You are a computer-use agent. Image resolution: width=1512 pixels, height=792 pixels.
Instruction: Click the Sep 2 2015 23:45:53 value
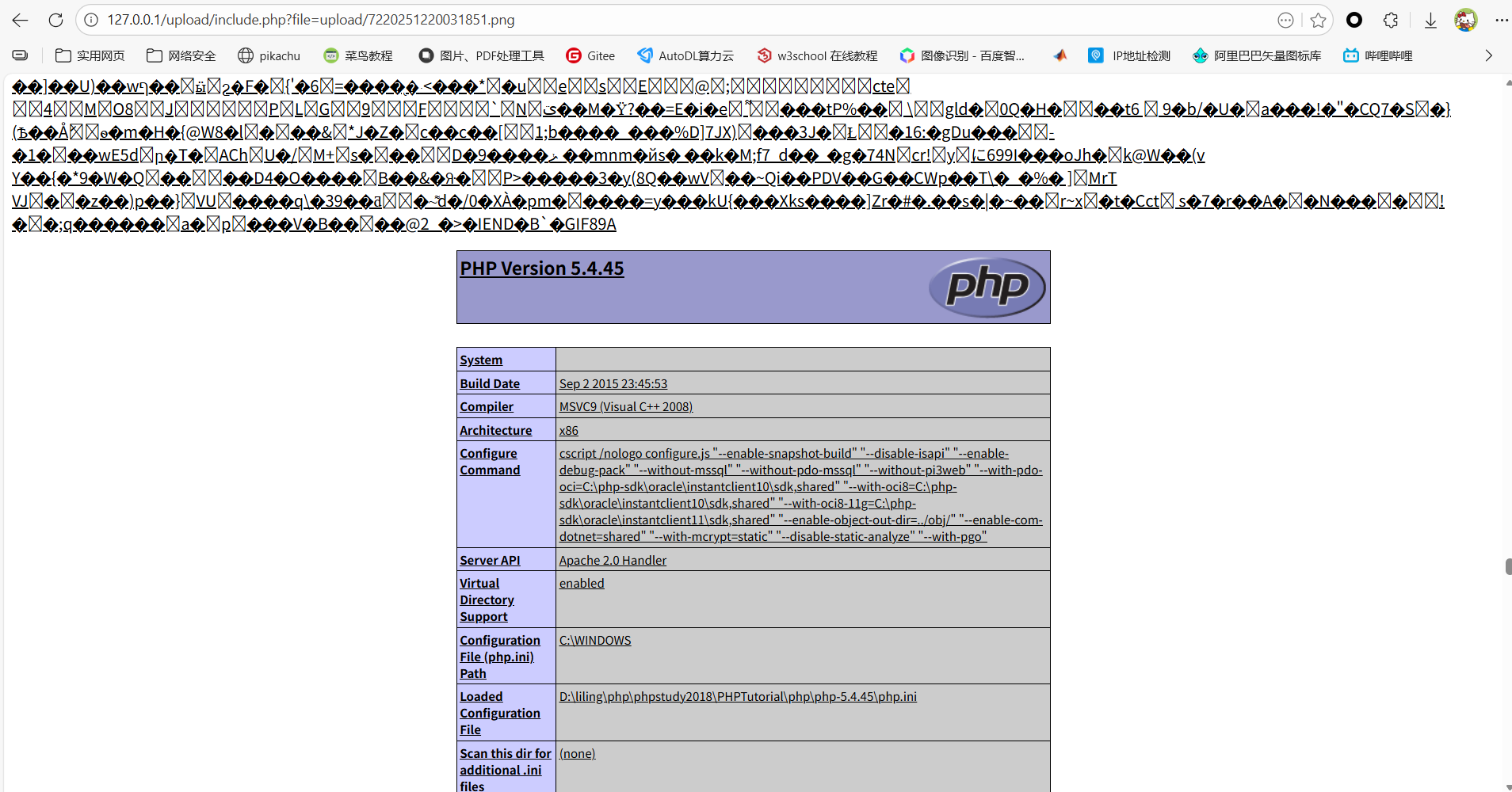coord(613,383)
